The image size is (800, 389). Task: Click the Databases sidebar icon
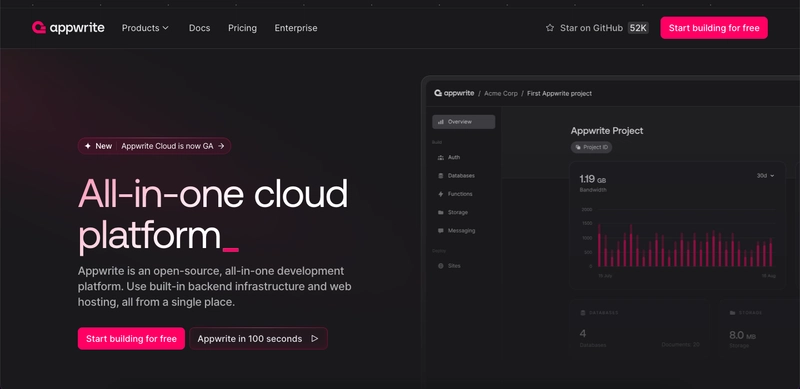pyautogui.click(x=441, y=176)
